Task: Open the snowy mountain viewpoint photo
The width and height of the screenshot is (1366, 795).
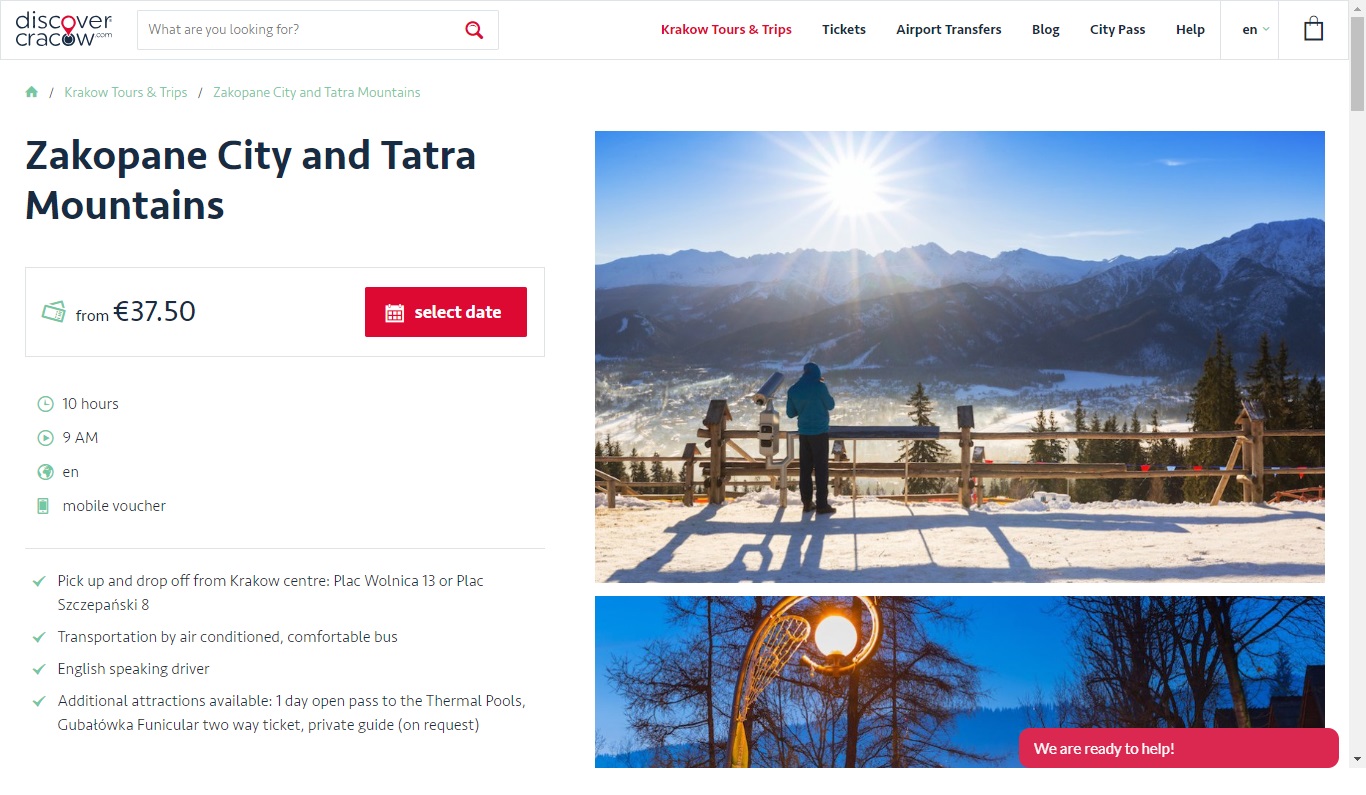Action: [x=960, y=357]
